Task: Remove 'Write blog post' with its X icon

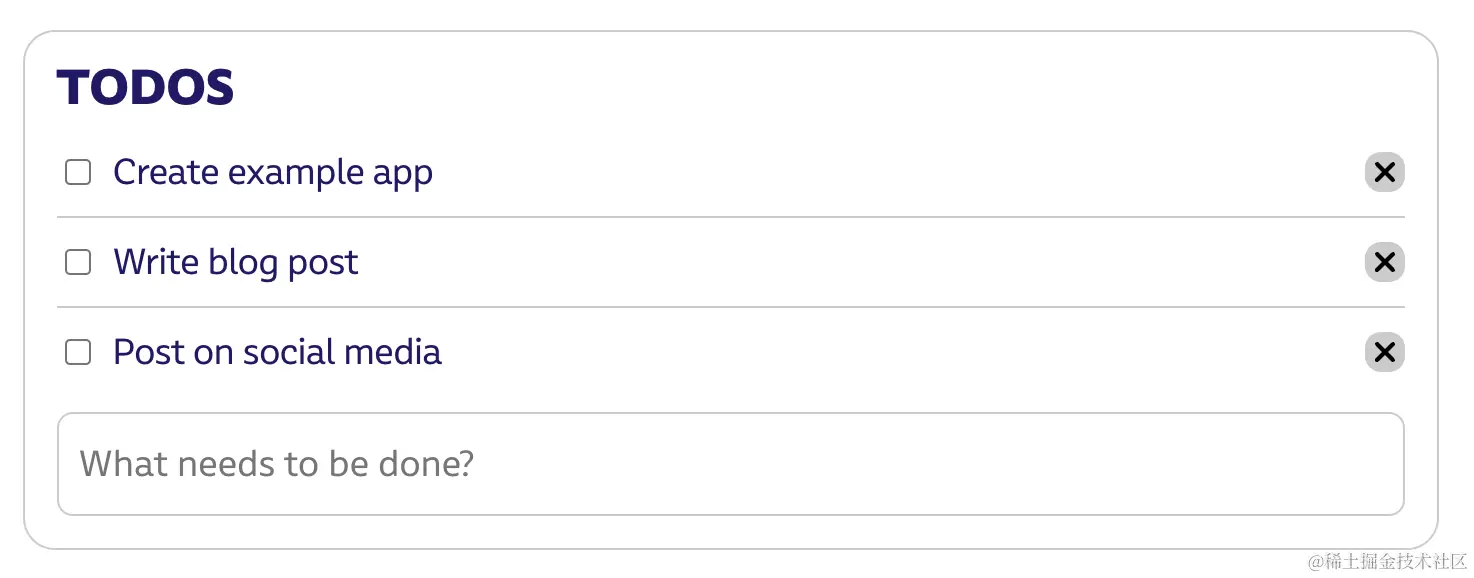Action: (x=1384, y=262)
